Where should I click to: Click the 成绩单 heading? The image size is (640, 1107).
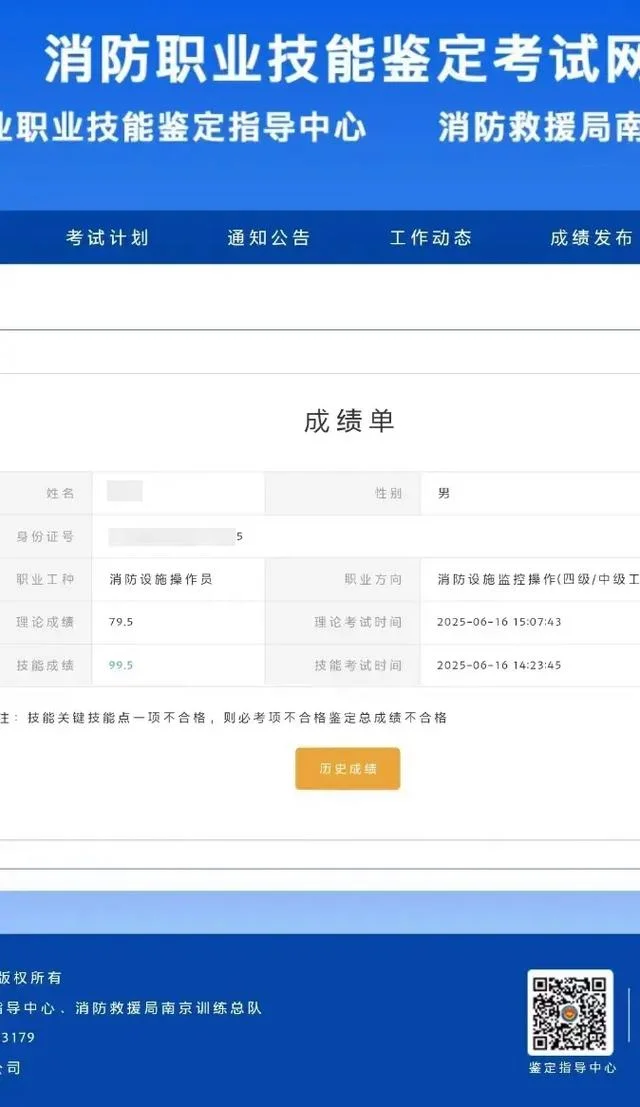pos(349,421)
